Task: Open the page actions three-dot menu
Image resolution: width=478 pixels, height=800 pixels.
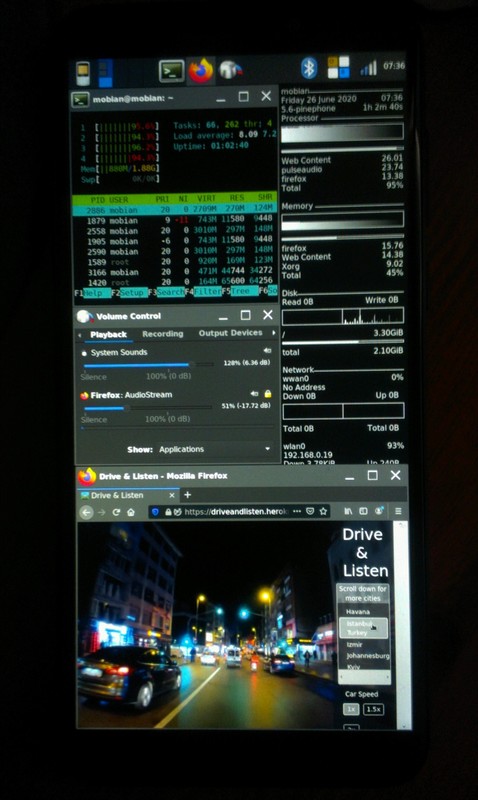Action: tap(297, 511)
